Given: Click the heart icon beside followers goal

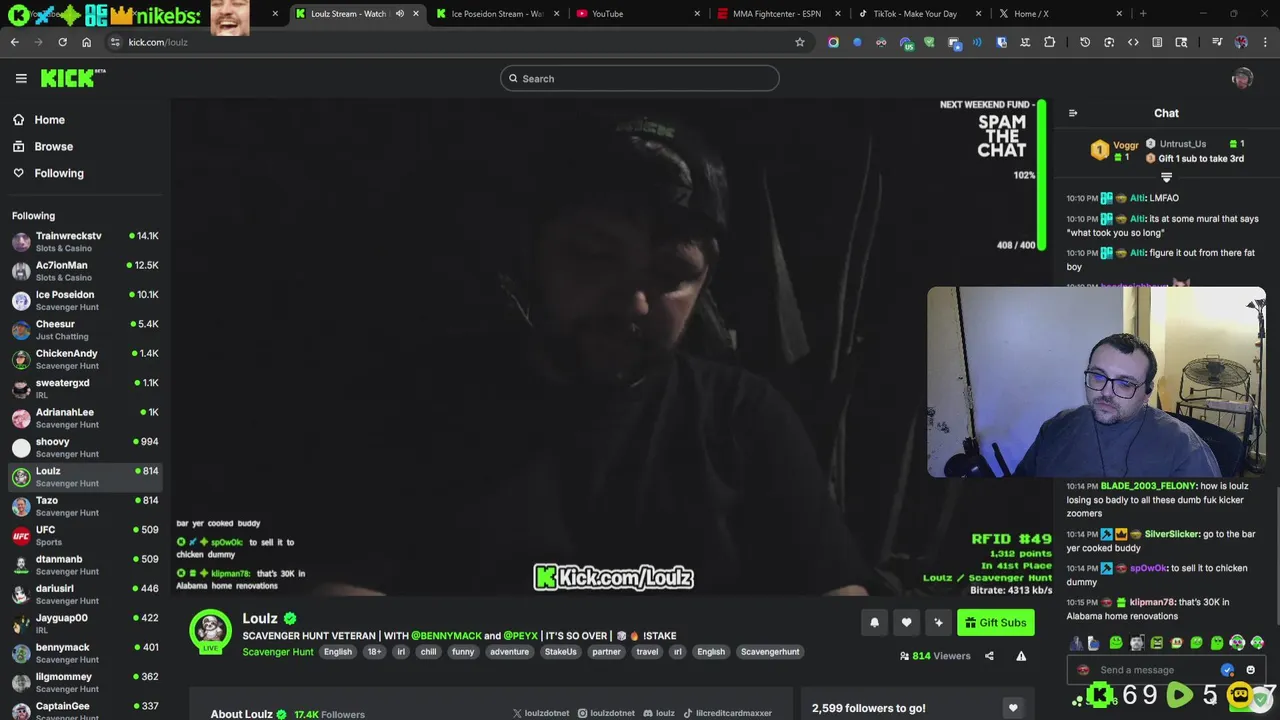Looking at the screenshot, I should point(1013,708).
